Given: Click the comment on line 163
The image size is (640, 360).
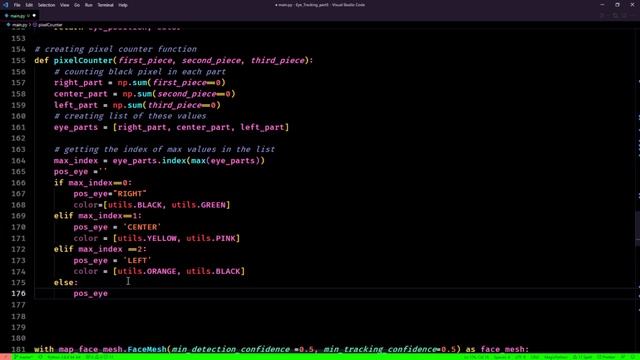Looking at the screenshot, I should coord(164,149).
